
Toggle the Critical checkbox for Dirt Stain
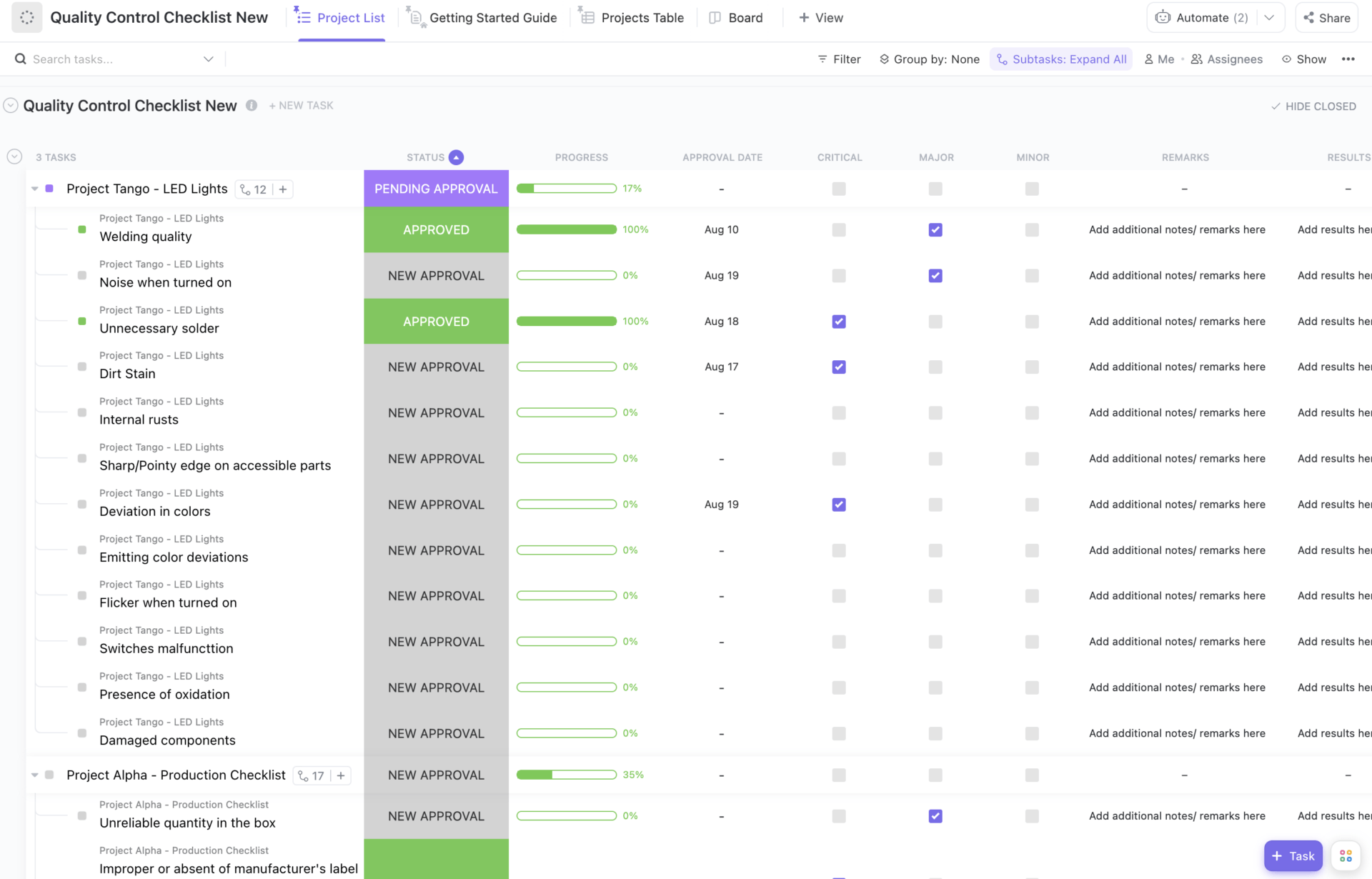(x=839, y=367)
